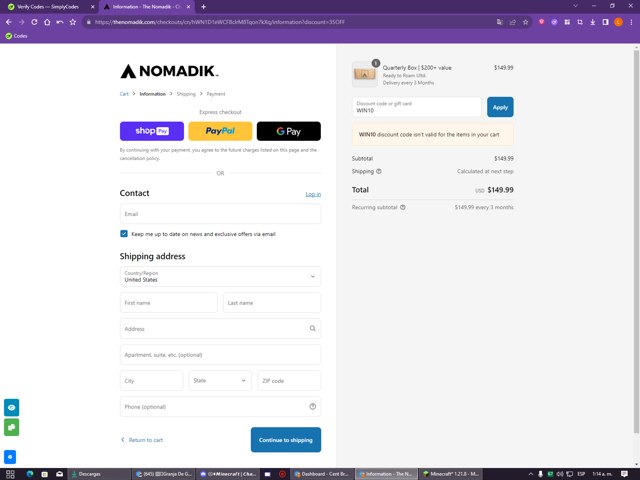Image resolution: width=640 pixels, height=480 pixels.
Task: Reload the checkout page
Action: [34, 22]
